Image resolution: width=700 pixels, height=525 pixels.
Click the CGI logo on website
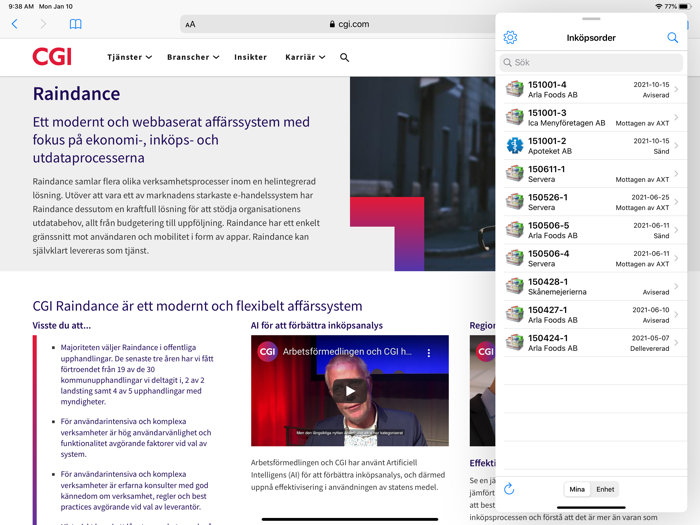click(x=52, y=57)
